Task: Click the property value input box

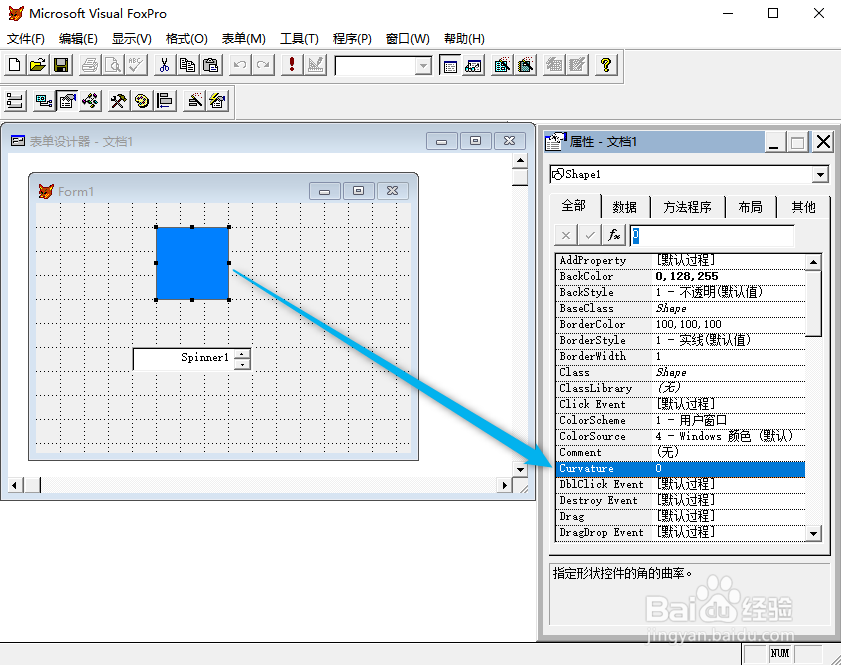Action: click(712, 235)
